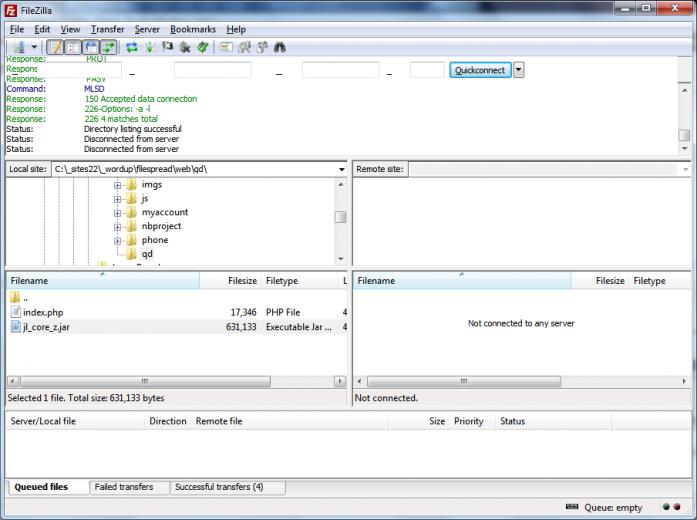This screenshot has height=520, width=697.
Task: Click local tree vertical scrollbar thumb
Action: coord(340,217)
